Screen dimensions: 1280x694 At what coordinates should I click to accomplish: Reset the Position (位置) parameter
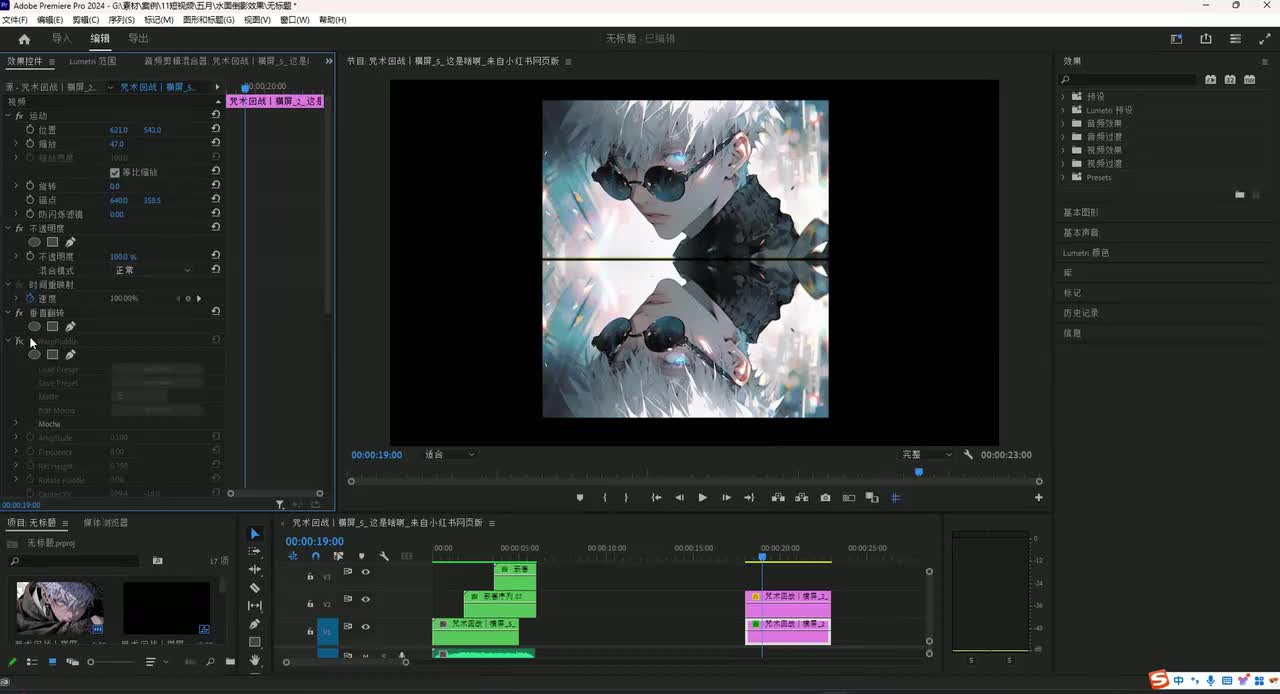point(215,130)
